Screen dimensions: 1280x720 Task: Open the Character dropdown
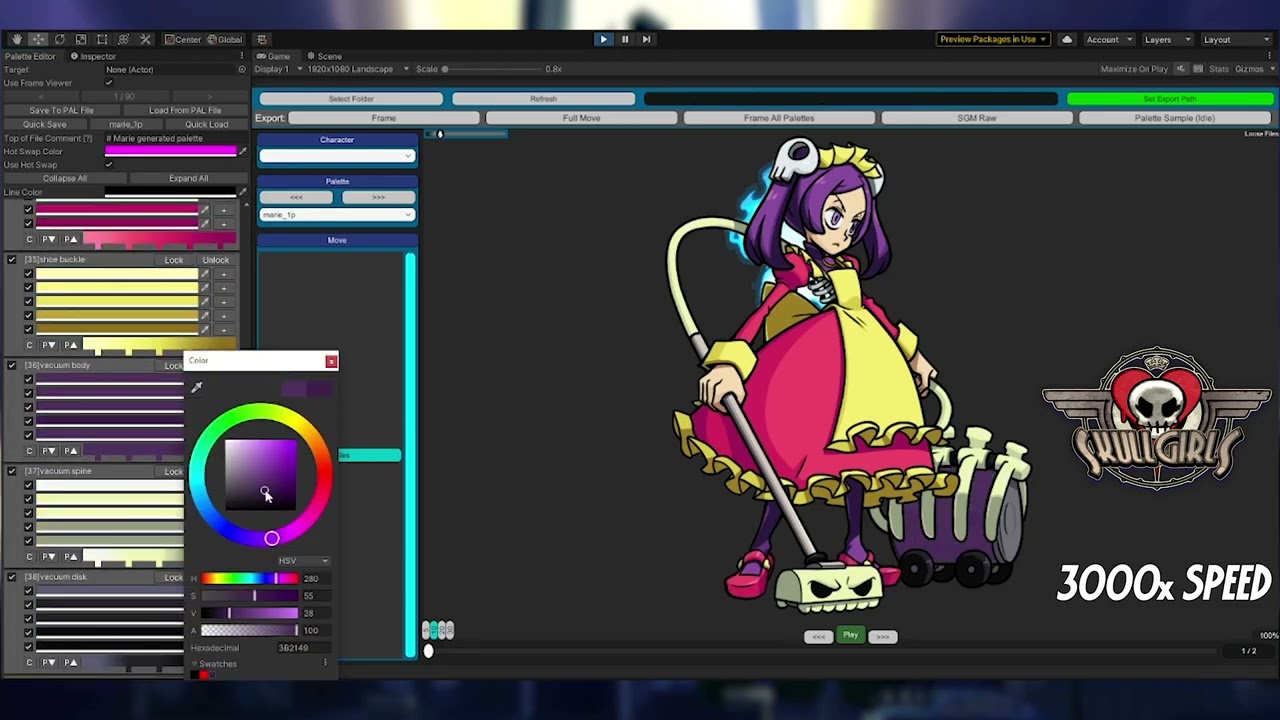point(337,156)
